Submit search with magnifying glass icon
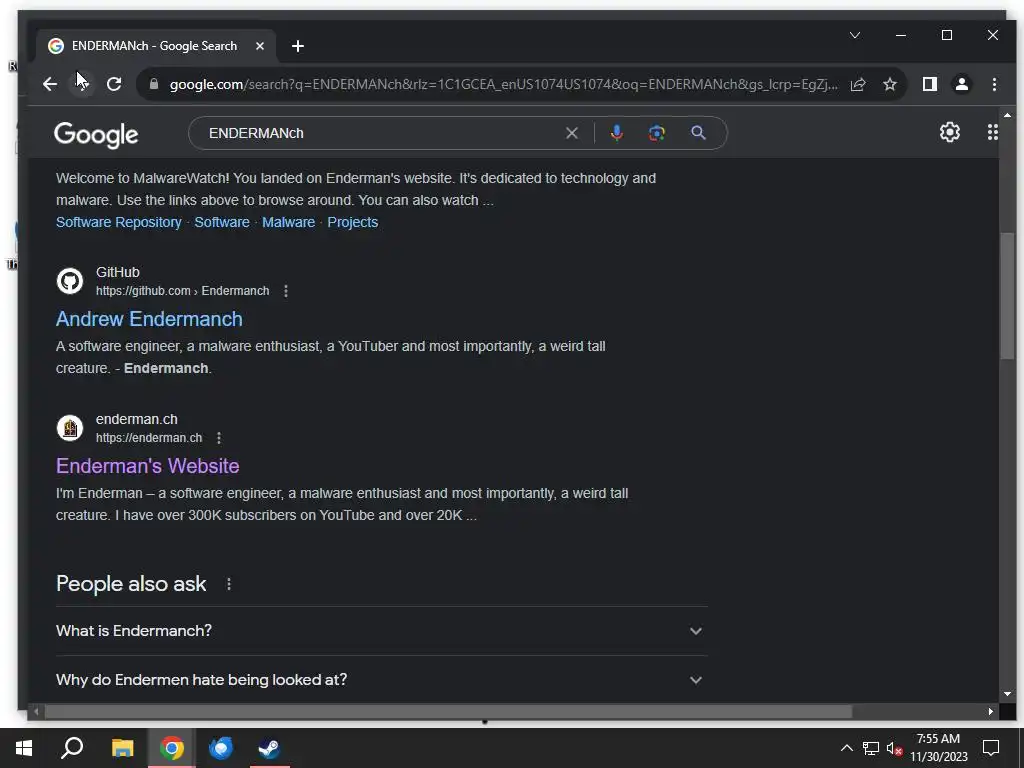Viewport: 1024px width, 768px height. [x=698, y=133]
